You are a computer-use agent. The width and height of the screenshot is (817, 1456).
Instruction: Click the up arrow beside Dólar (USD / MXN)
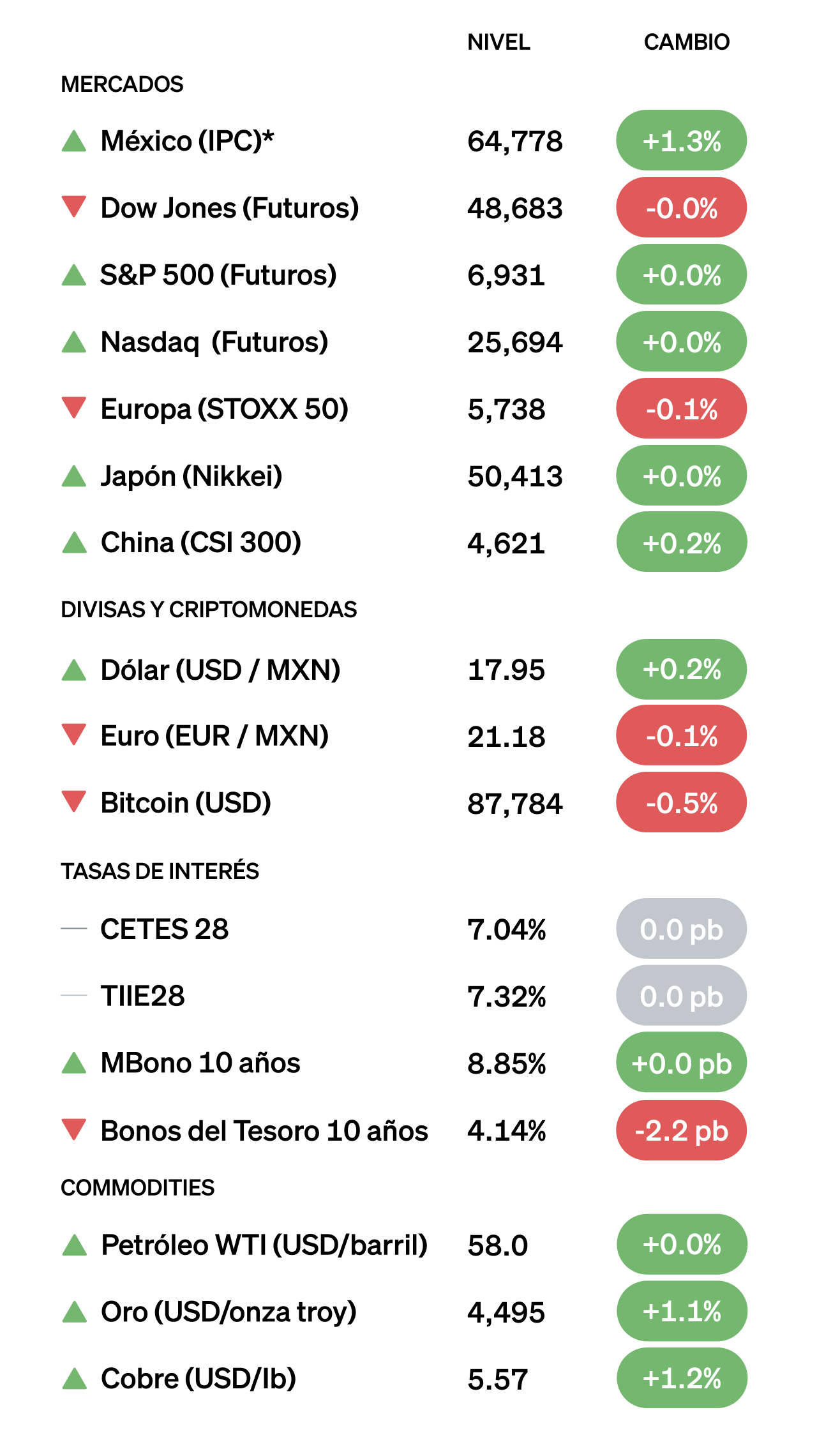(74, 670)
